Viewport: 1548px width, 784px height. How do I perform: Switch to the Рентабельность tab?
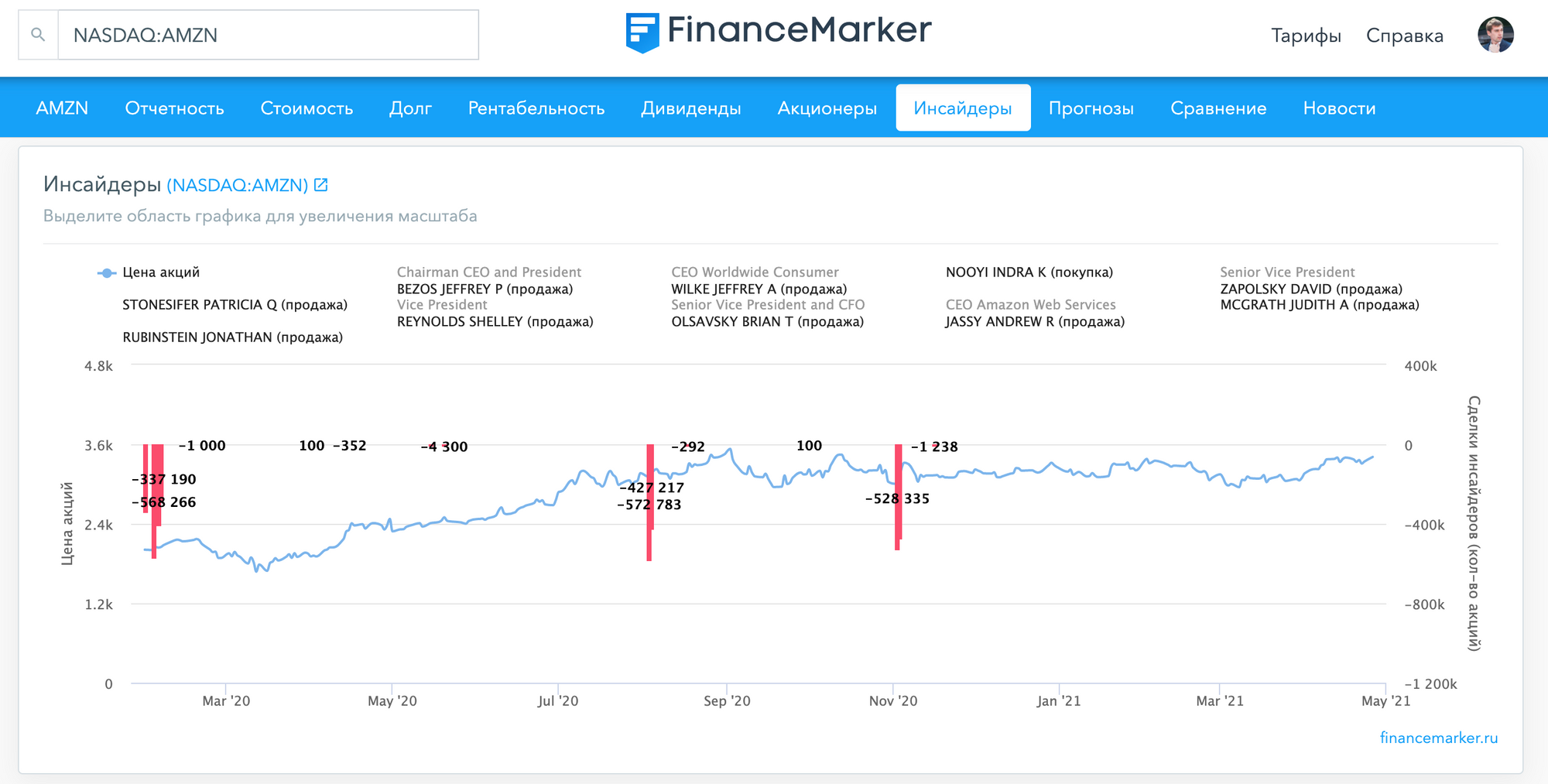(536, 108)
